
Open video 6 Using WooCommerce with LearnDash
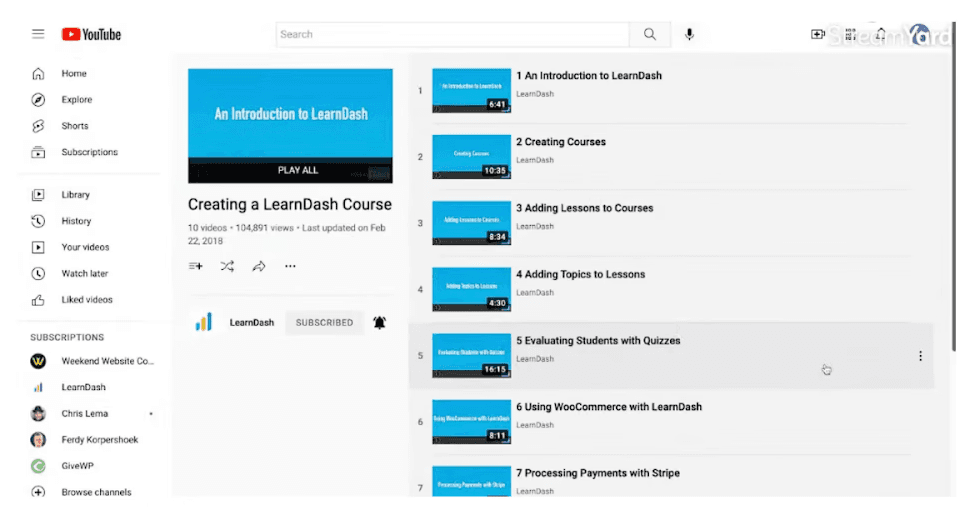[x=609, y=407]
